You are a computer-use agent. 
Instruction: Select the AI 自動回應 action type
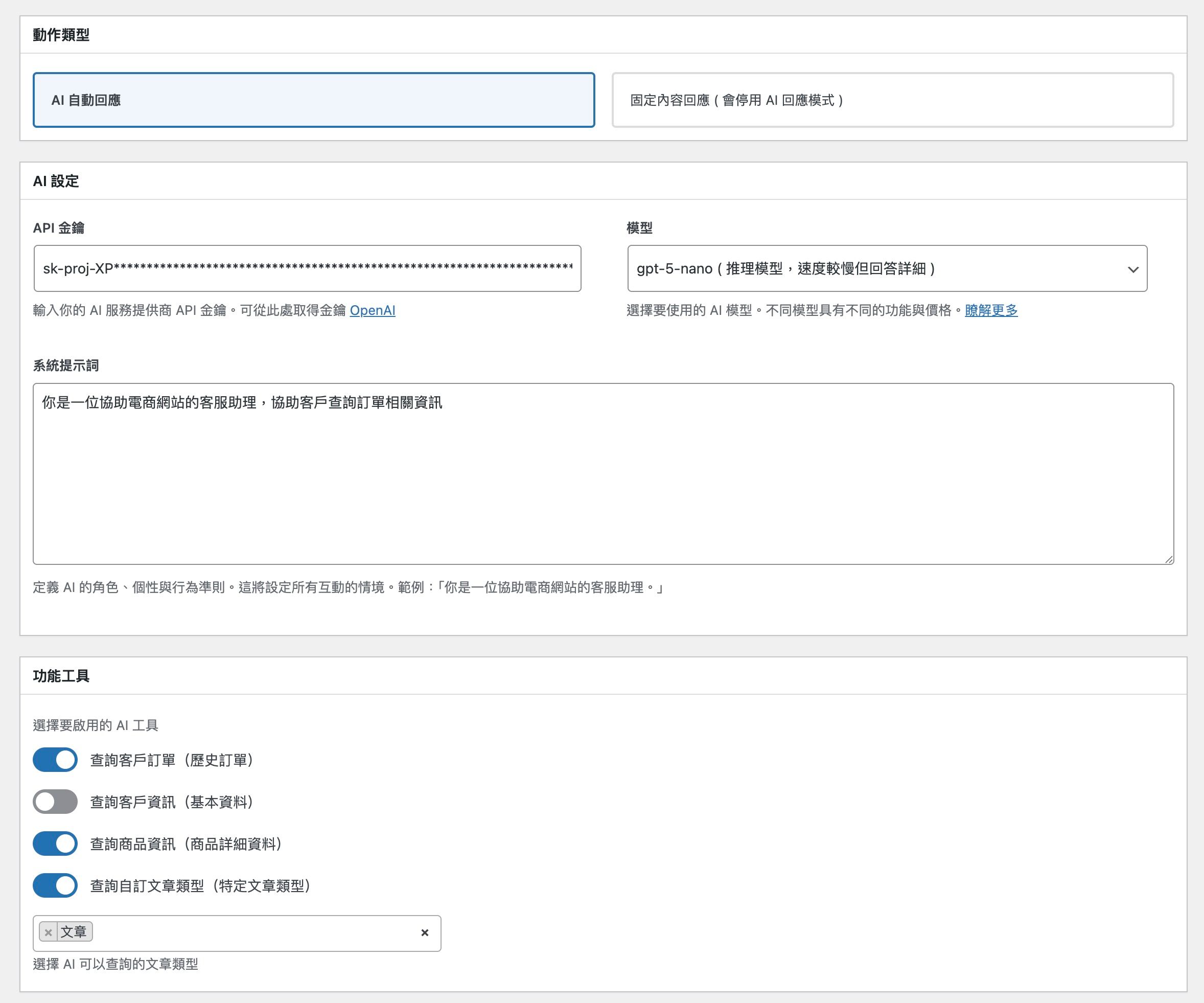[x=314, y=100]
